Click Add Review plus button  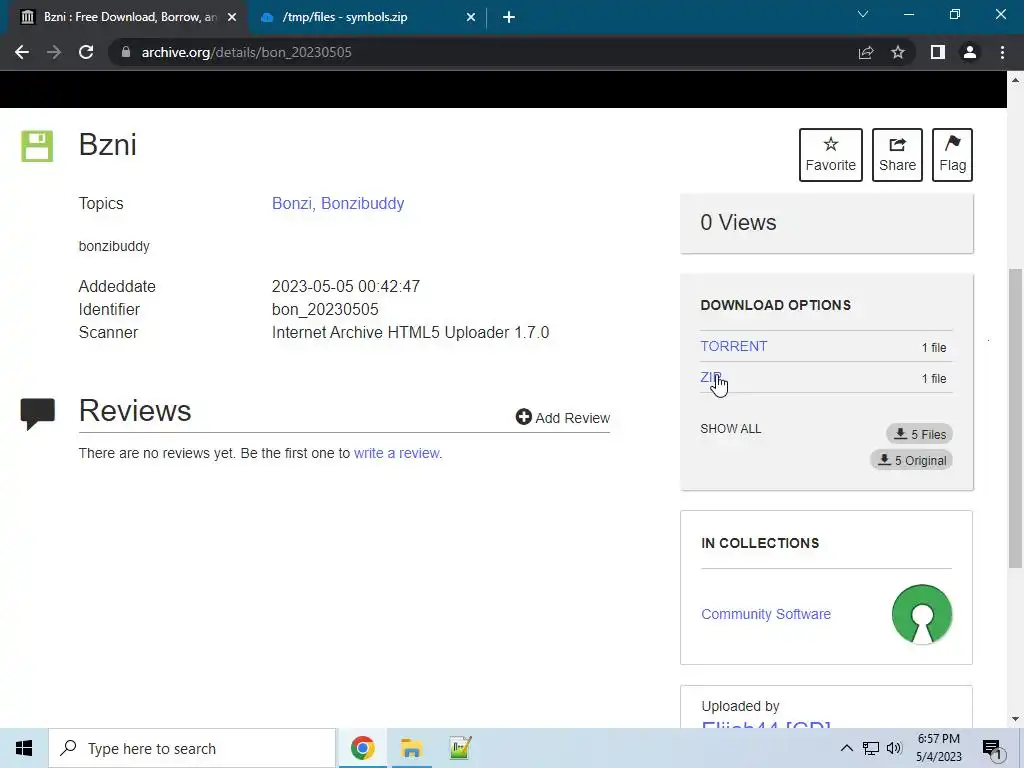562,417
